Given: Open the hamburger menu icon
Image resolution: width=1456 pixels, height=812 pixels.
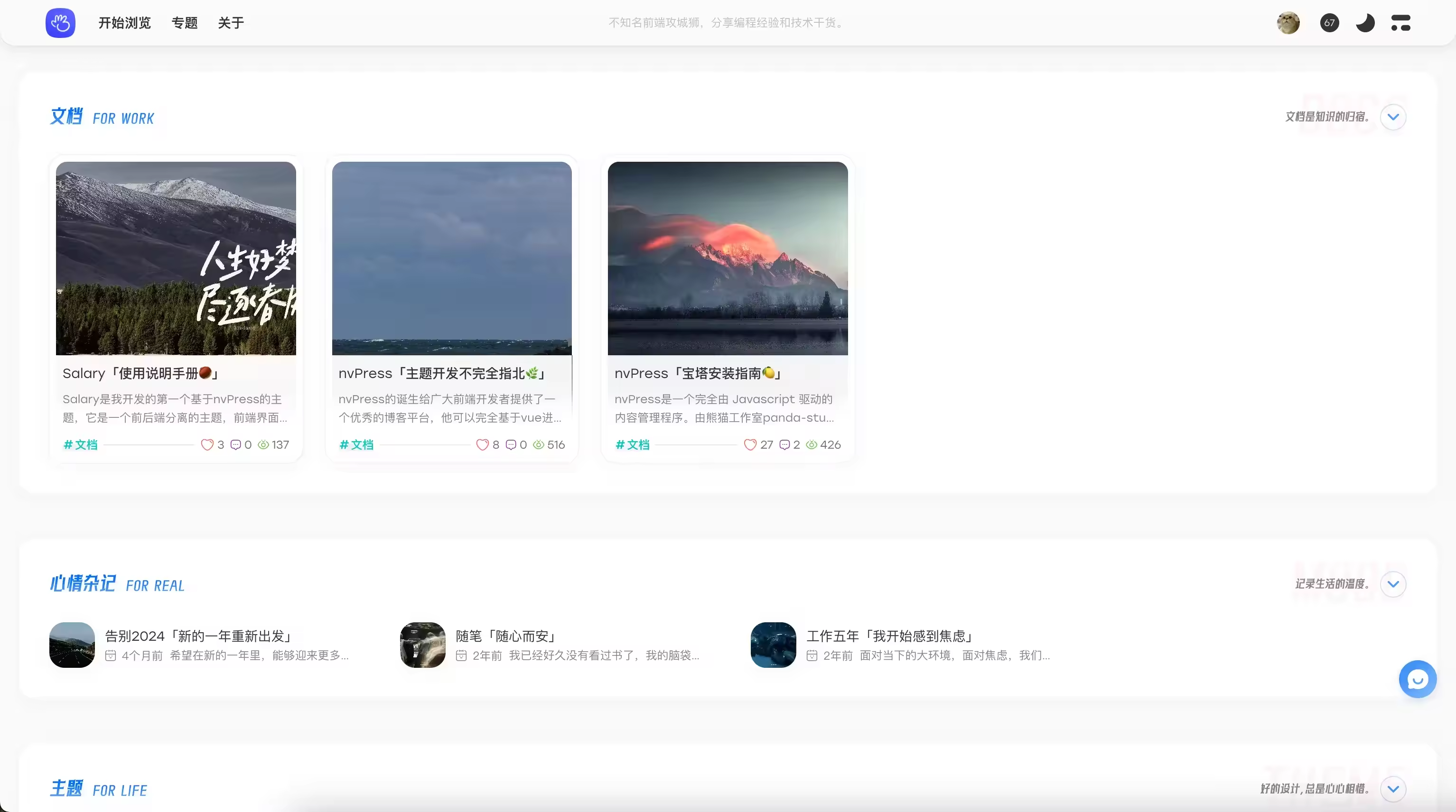Looking at the screenshot, I should [x=1400, y=23].
